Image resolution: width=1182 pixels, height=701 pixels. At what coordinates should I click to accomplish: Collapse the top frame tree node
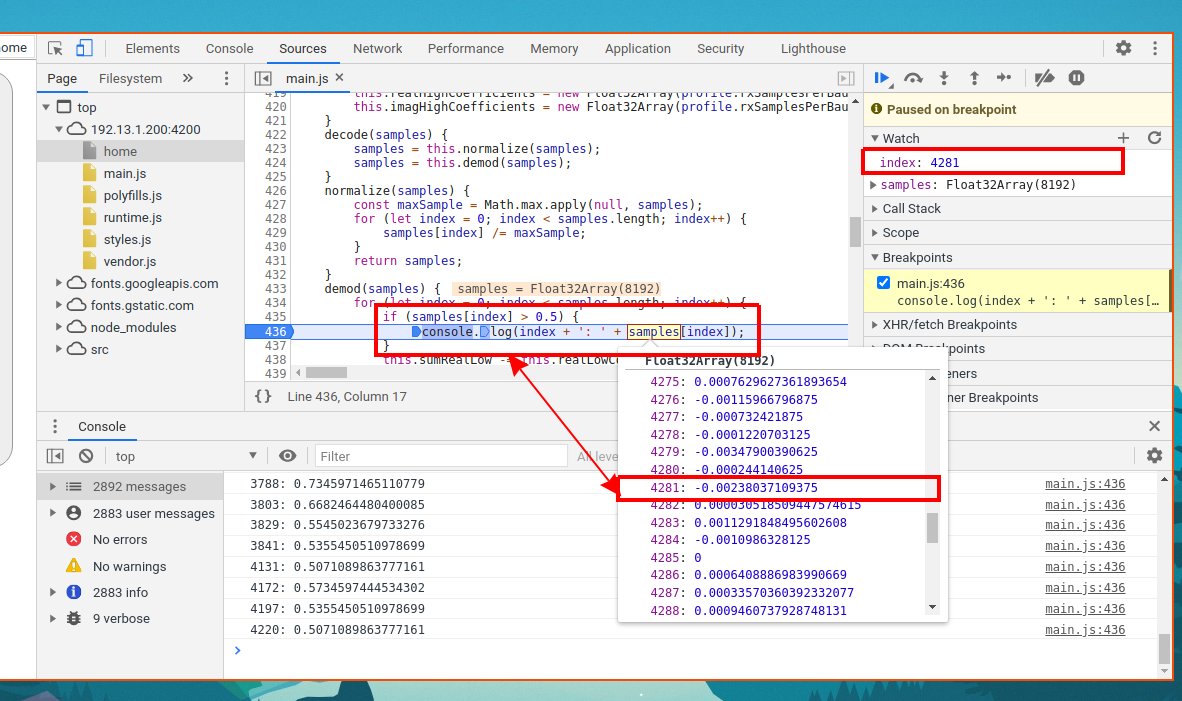[47, 108]
